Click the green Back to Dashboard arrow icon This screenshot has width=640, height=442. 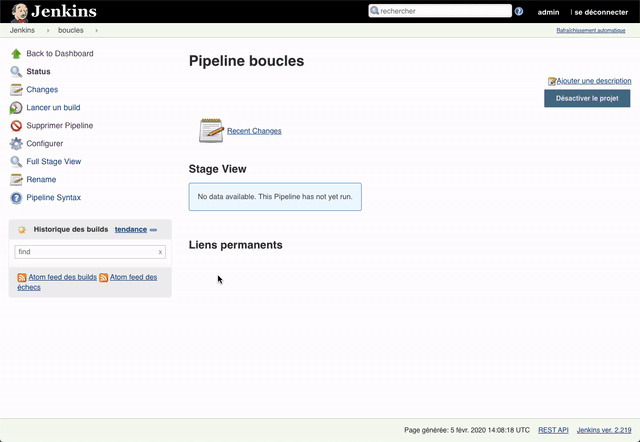(x=16, y=53)
